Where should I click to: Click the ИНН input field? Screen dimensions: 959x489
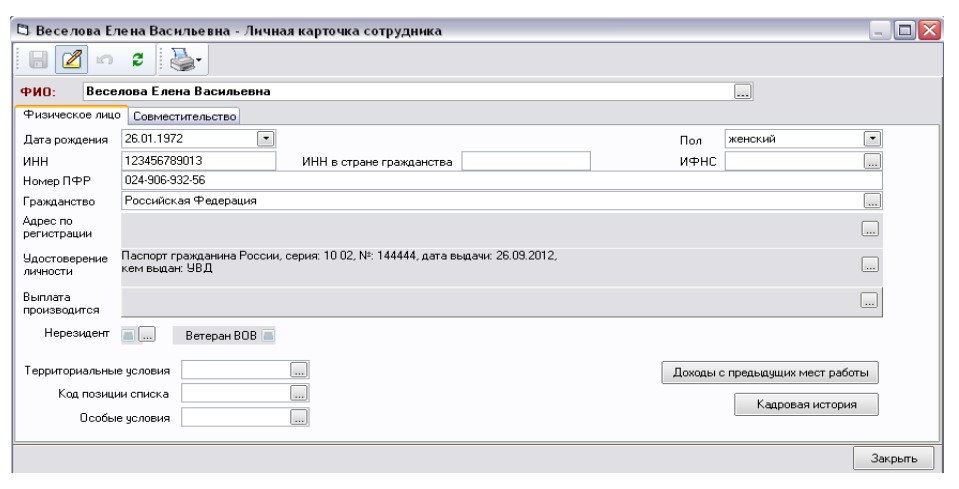point(199,161)
